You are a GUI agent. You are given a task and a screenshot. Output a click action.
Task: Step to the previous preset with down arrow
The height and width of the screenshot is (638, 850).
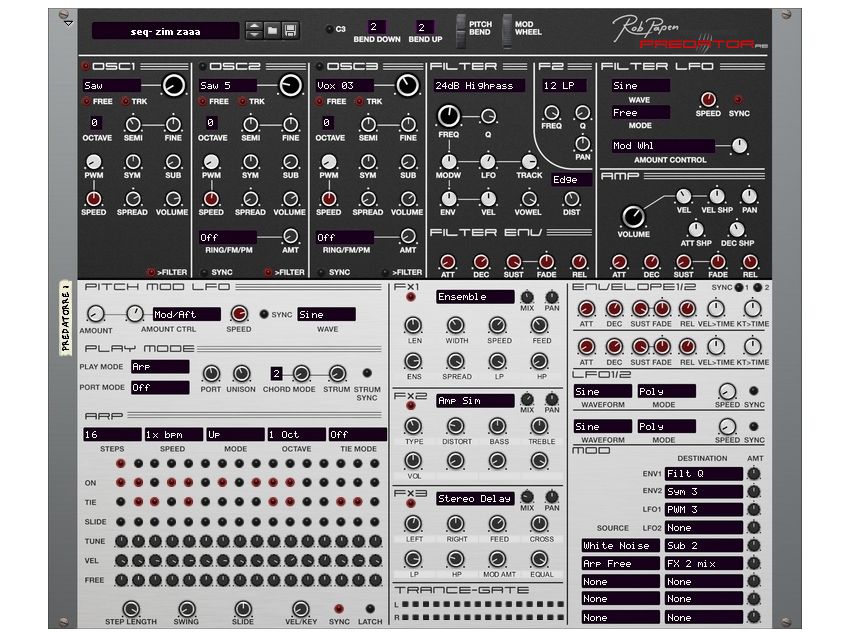(254, 34)
